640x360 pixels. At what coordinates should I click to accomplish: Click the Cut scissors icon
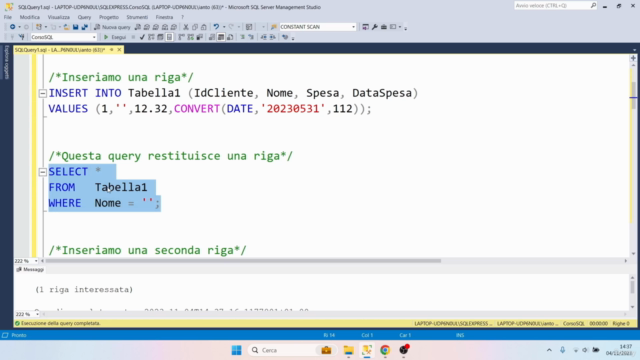(x=186, y=27)
